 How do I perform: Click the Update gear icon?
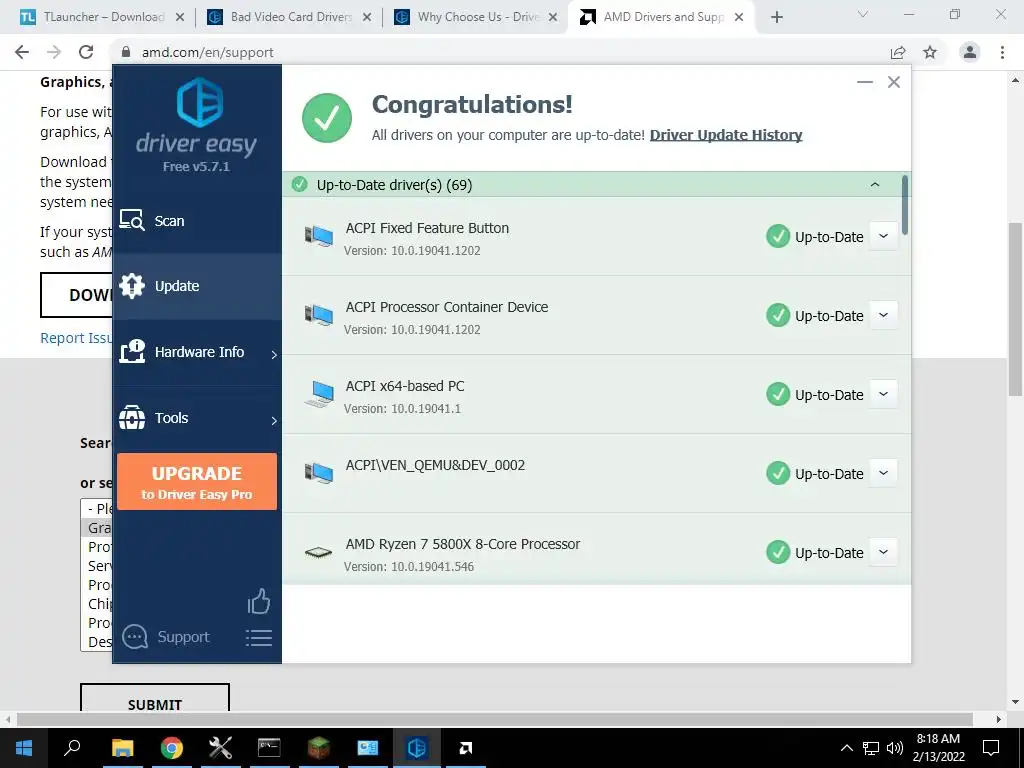pyautogui.click(x=132, y=286)
